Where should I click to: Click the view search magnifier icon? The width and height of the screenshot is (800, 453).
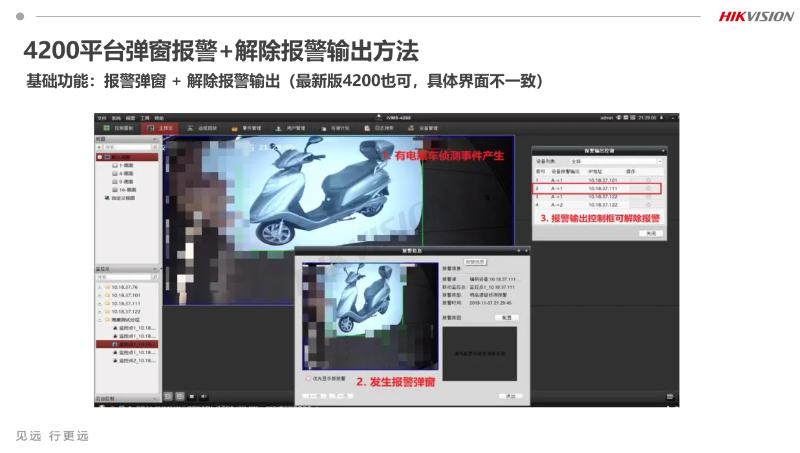coord(155,147)
